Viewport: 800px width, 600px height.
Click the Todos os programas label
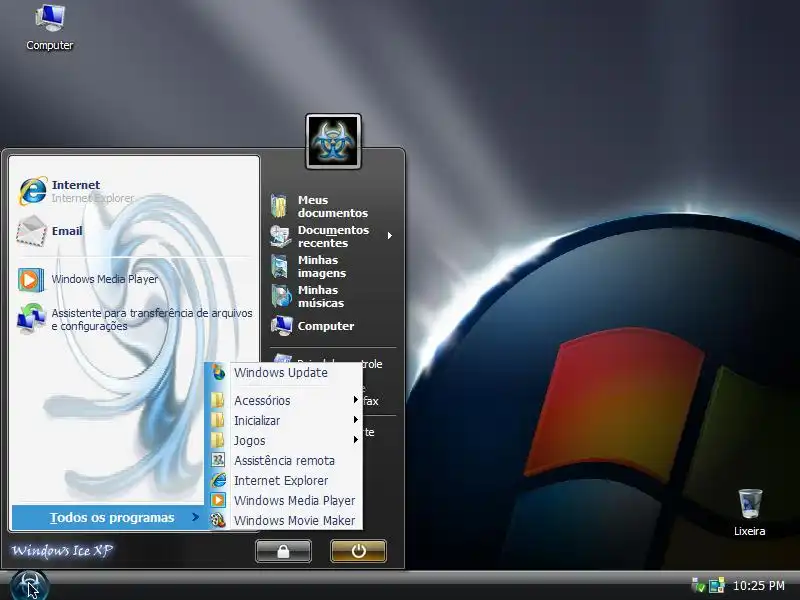(x=112, y=517)
